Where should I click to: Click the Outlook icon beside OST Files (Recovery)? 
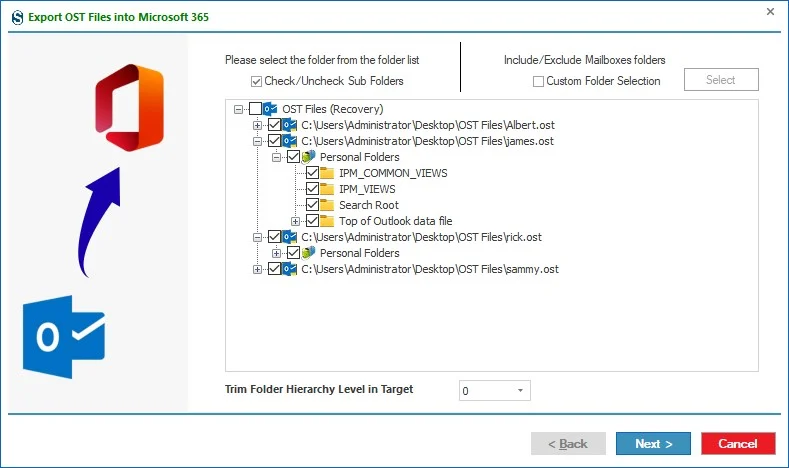[x=270, y=109]
